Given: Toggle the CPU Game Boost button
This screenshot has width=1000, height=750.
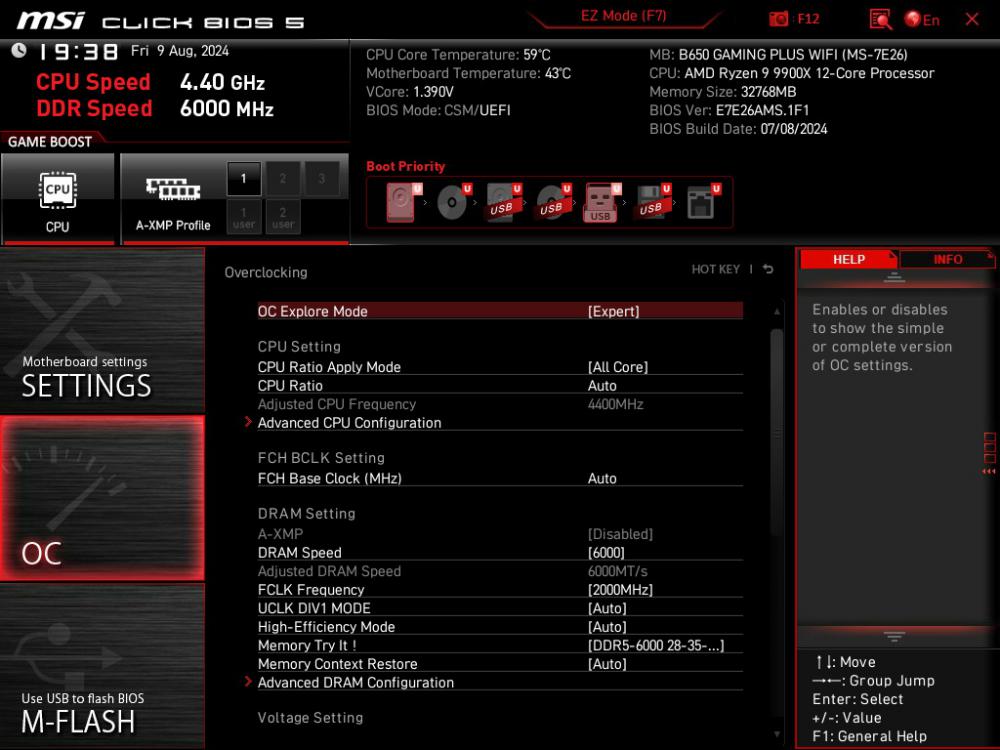Looking at the screenshot, I should pos(58,199).
